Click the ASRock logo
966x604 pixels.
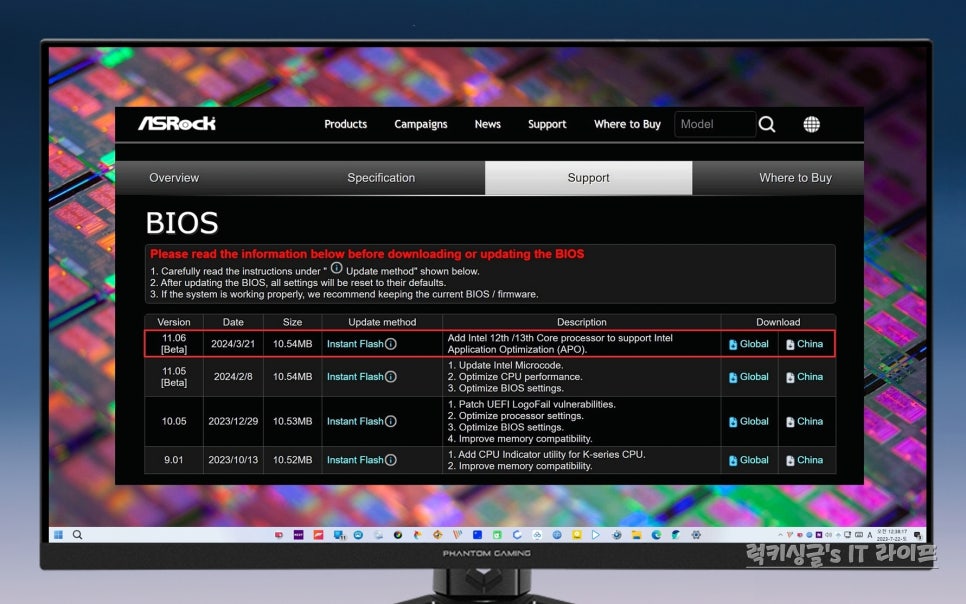(x=177, y=124)
